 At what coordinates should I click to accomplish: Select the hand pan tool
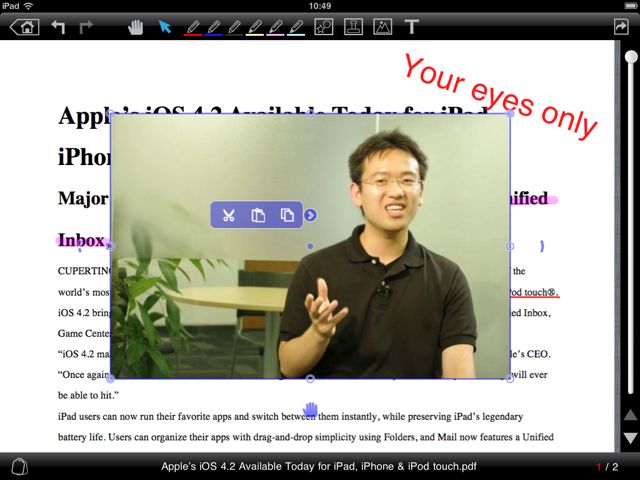click(x=136, y=27)
